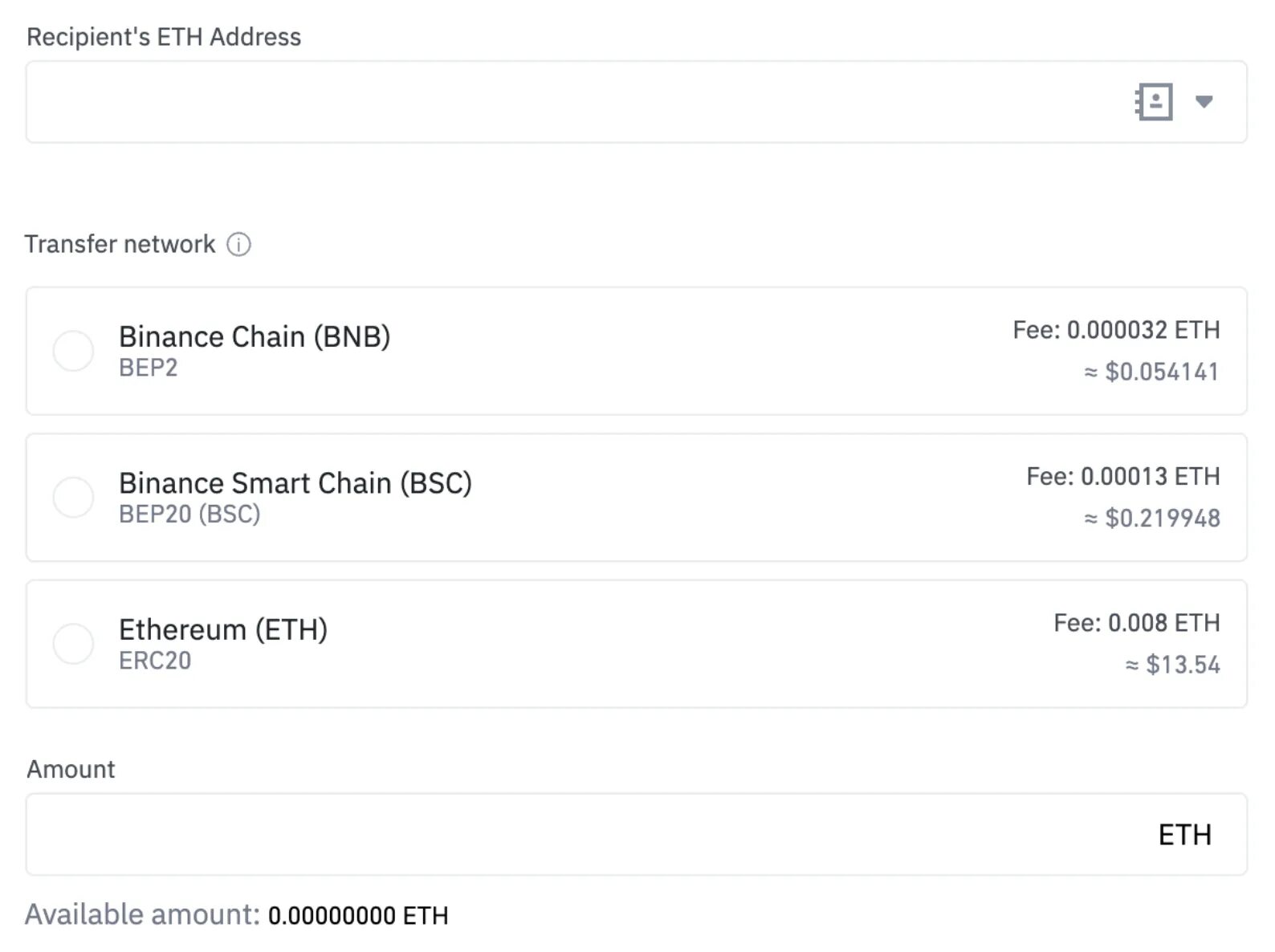Click the Binance Smart Chain (BSC) title

(x=295, y=483)
